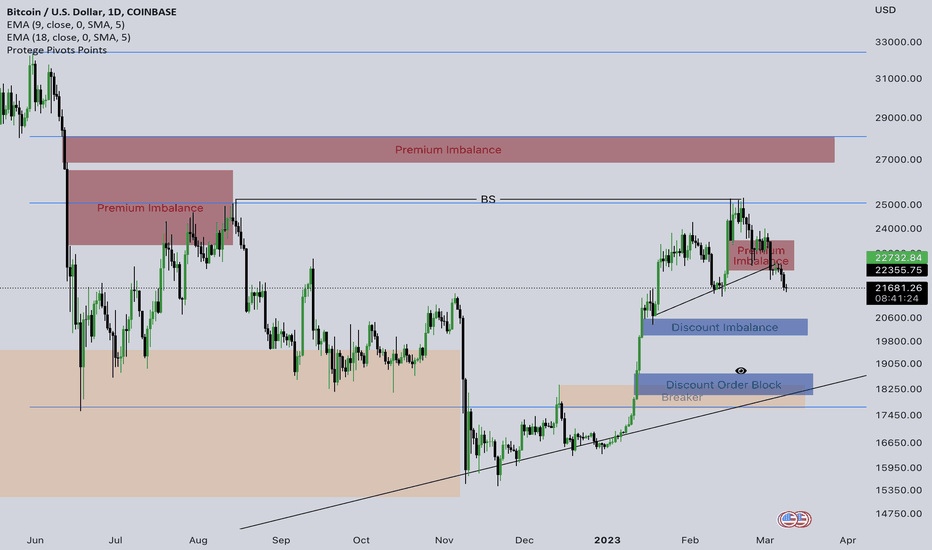Click the Mar label on time axis
The image size is (932, 550).
(764, 540)
